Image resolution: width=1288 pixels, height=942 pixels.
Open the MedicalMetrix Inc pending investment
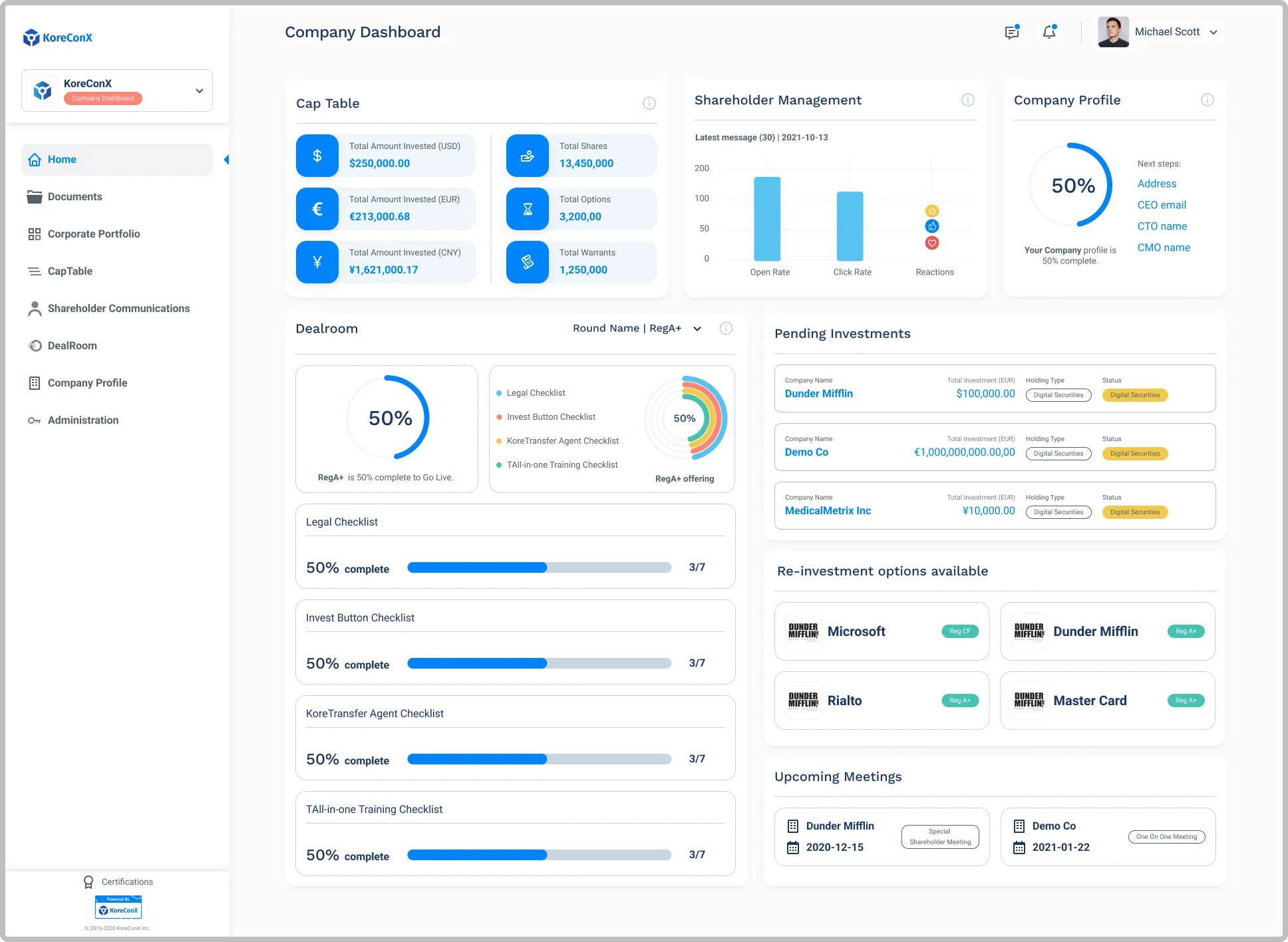click(x=995, y=506)
